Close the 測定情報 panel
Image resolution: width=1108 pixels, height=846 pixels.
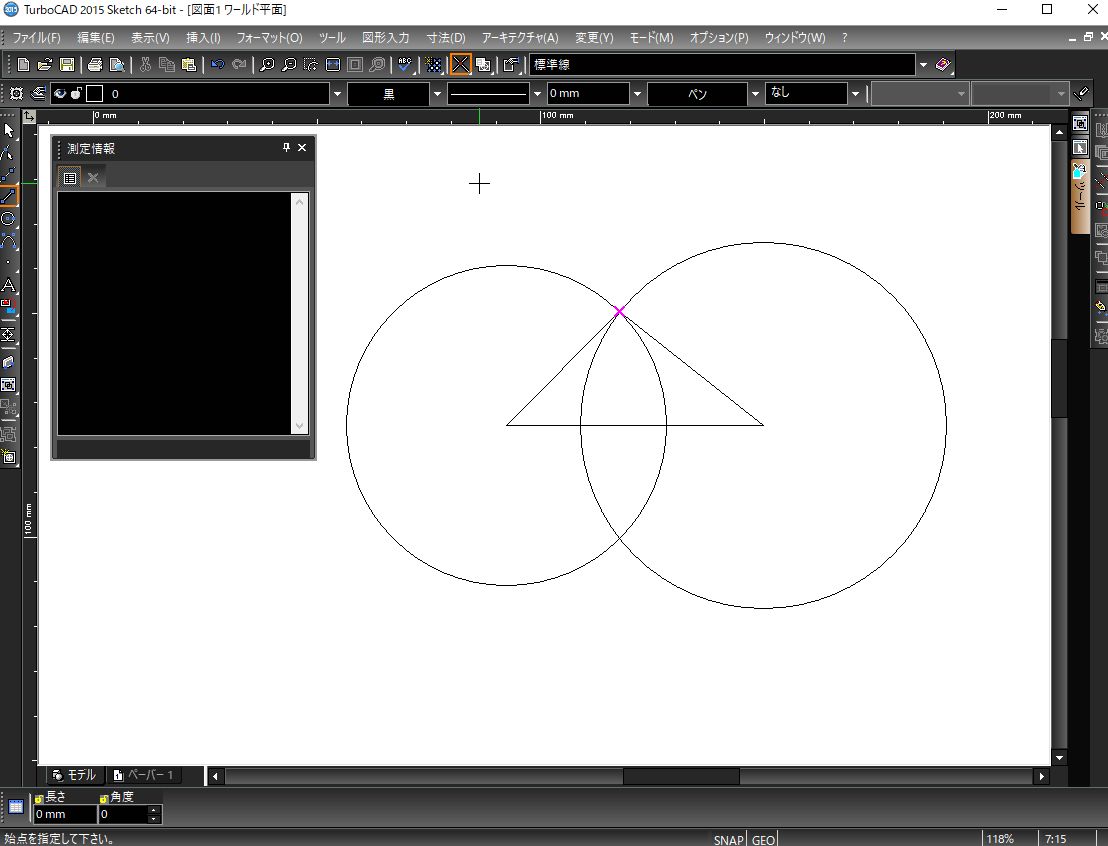point(302,147)
